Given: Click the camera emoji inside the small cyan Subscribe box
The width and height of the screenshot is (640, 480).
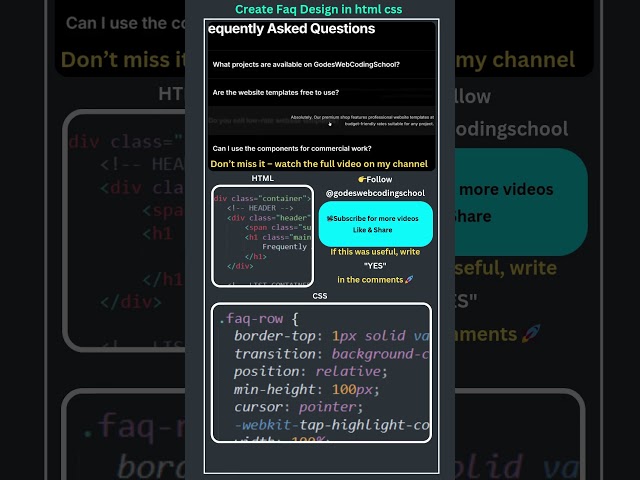Looking at the screenshot, I should 330,218.
